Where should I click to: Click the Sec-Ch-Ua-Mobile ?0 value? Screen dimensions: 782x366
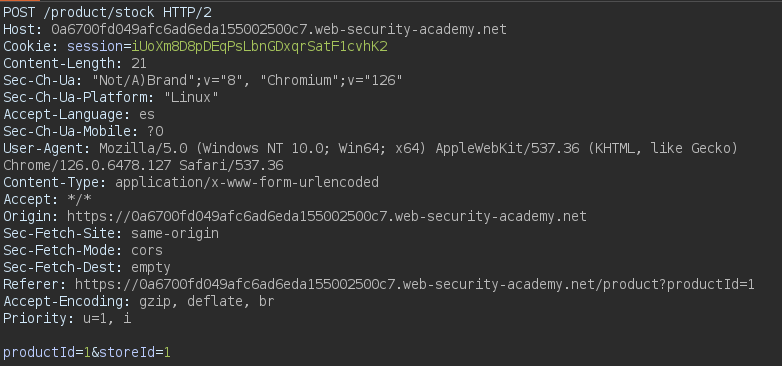point(155,131)
